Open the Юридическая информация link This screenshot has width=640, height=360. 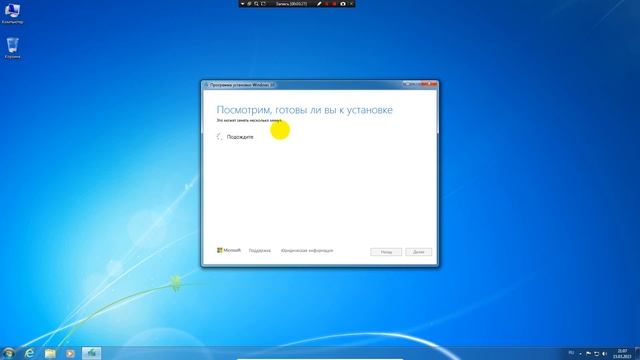307,251
